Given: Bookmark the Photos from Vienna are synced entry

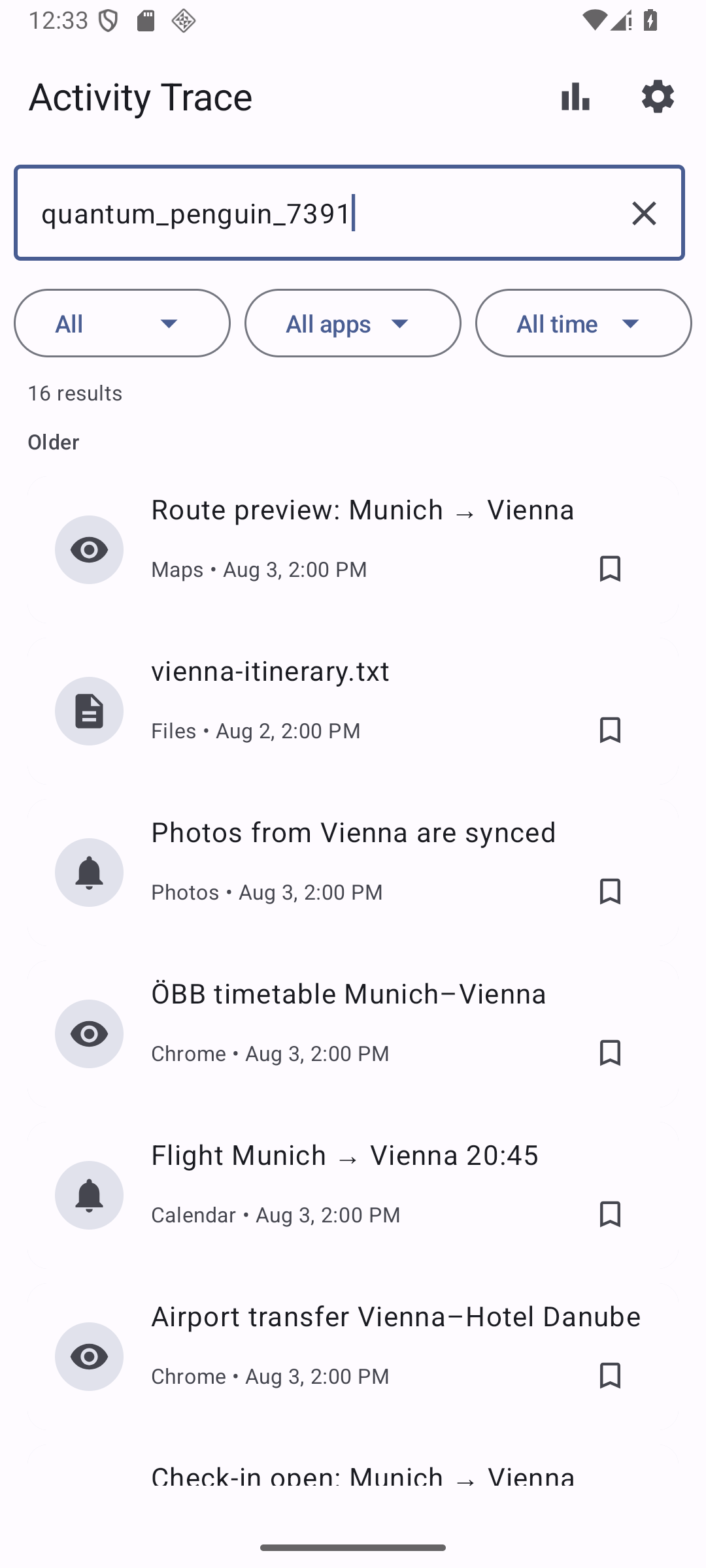Looking at the screenshot, I should [610, 891].
